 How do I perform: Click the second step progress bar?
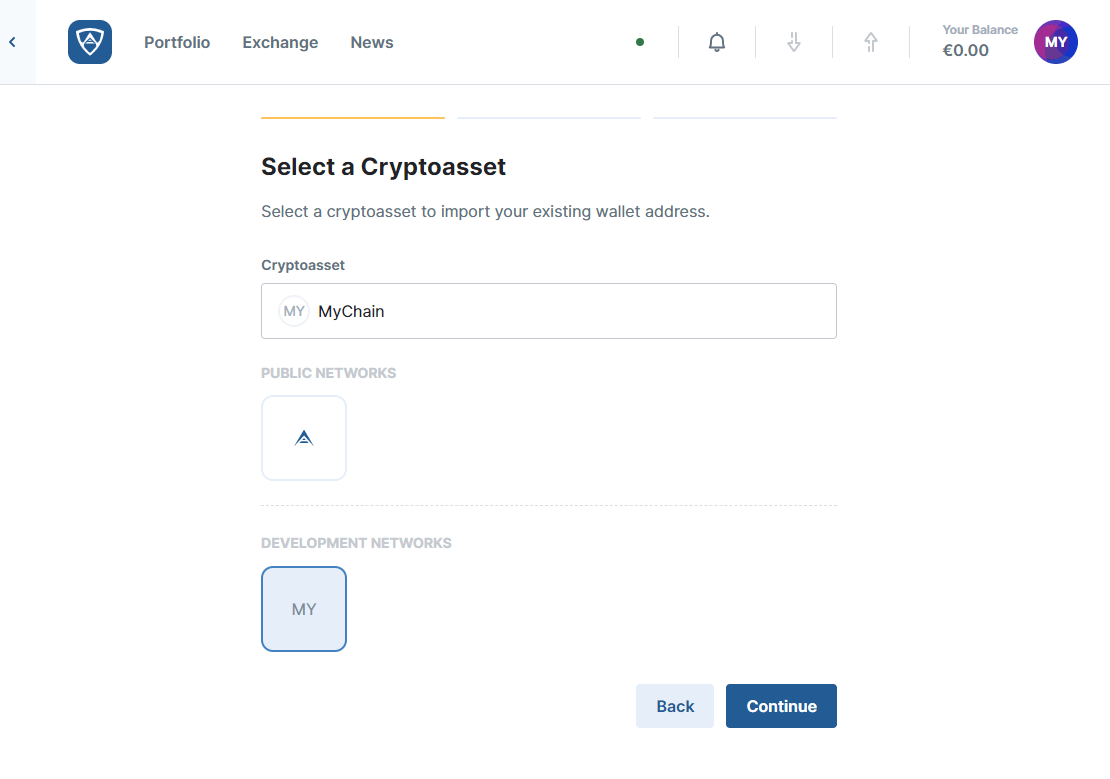[x=549, y=118]
